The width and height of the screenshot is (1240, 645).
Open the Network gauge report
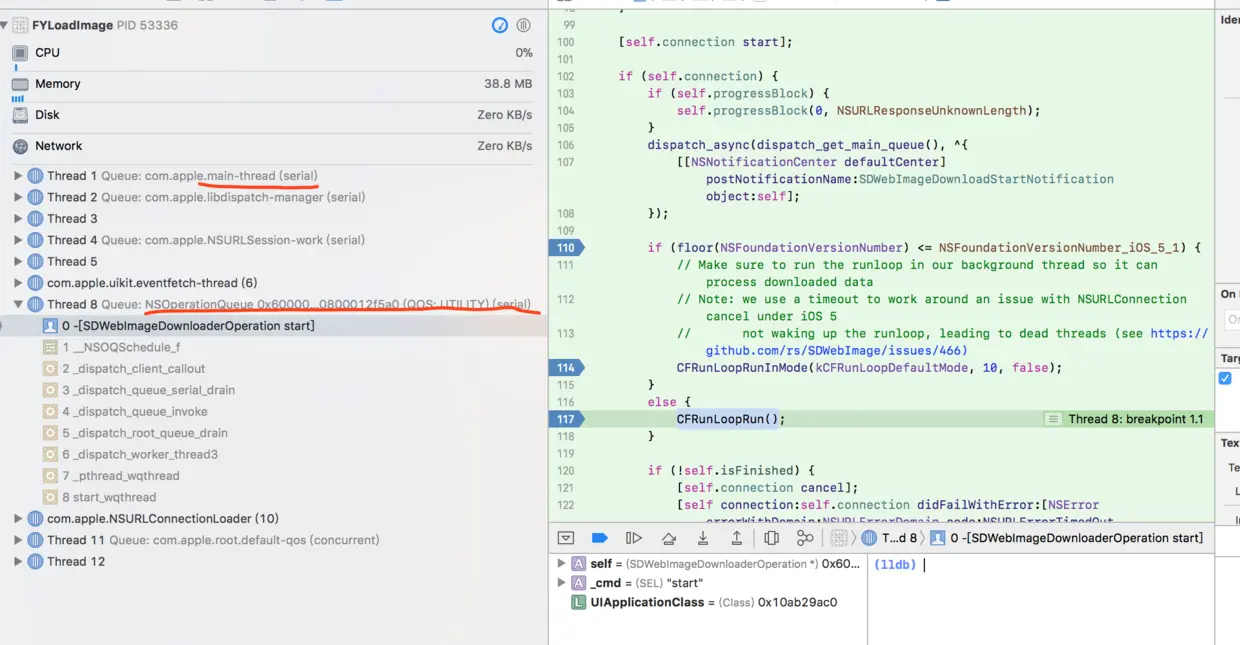click(x=273, y=146)
